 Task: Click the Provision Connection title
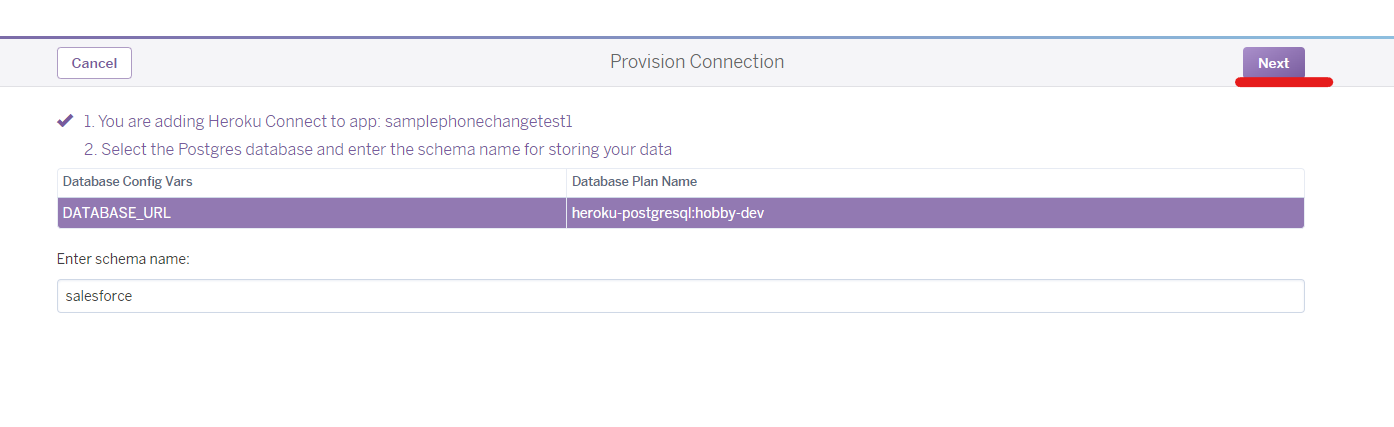[697, 62]
